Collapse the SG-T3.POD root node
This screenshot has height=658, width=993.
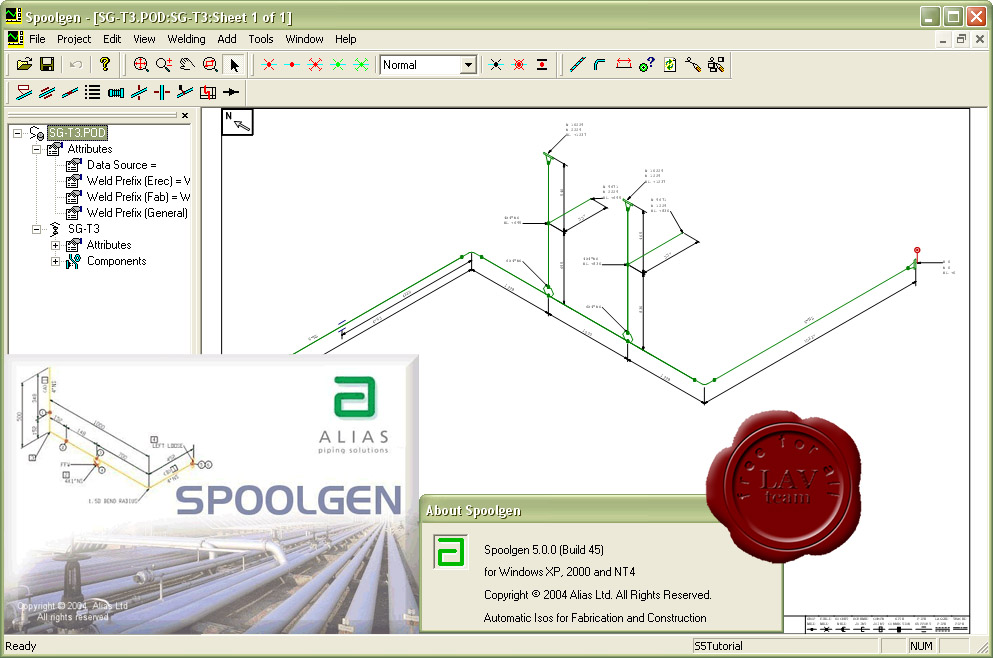[17, 133]
